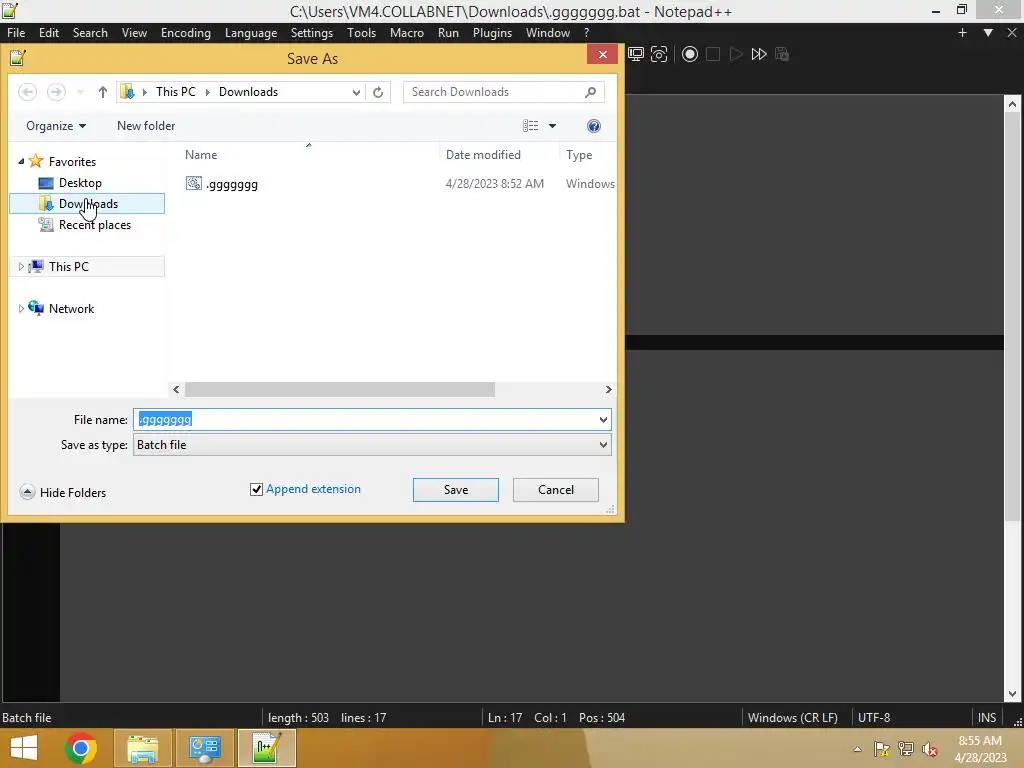Image resolution: width=1024 pixels, height=768 pixels.
Task: Click the monitor folder-as-workspace toolbar icon
Action: pos(635,54)
